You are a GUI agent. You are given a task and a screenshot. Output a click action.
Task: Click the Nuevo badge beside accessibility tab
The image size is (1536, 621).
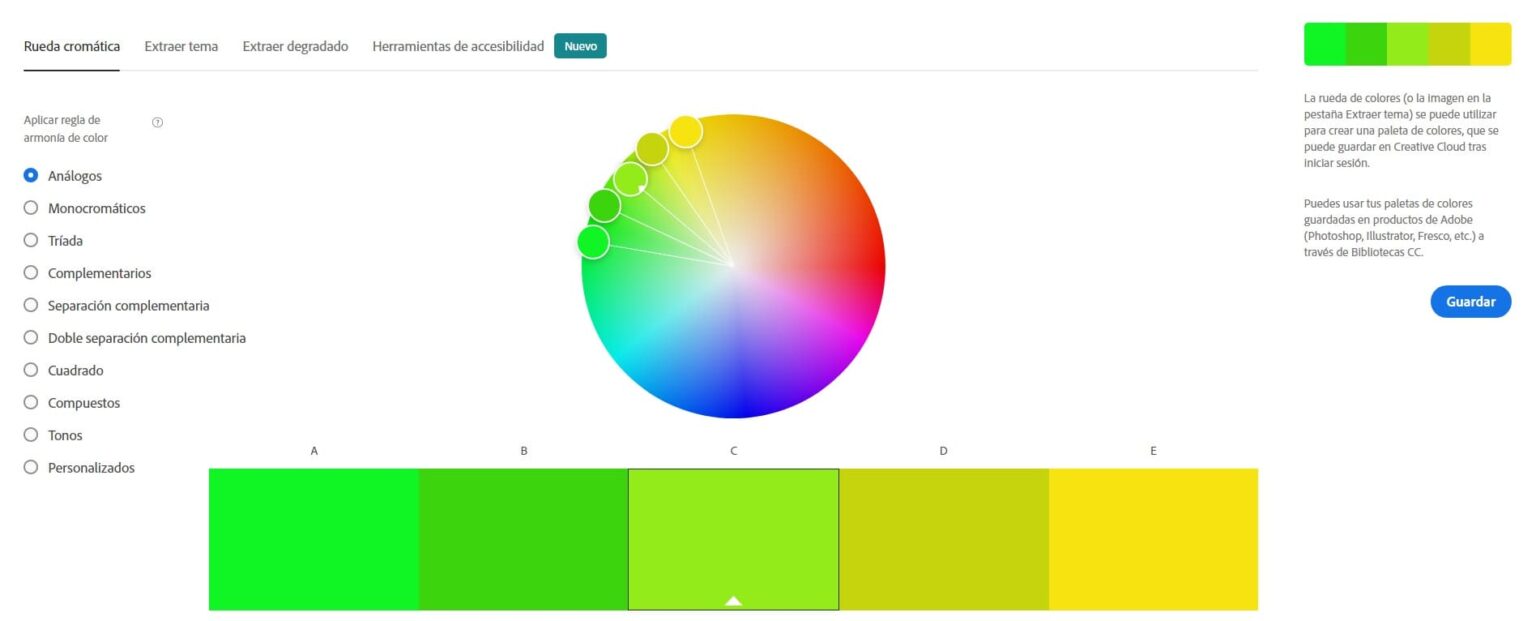[580, 45]
